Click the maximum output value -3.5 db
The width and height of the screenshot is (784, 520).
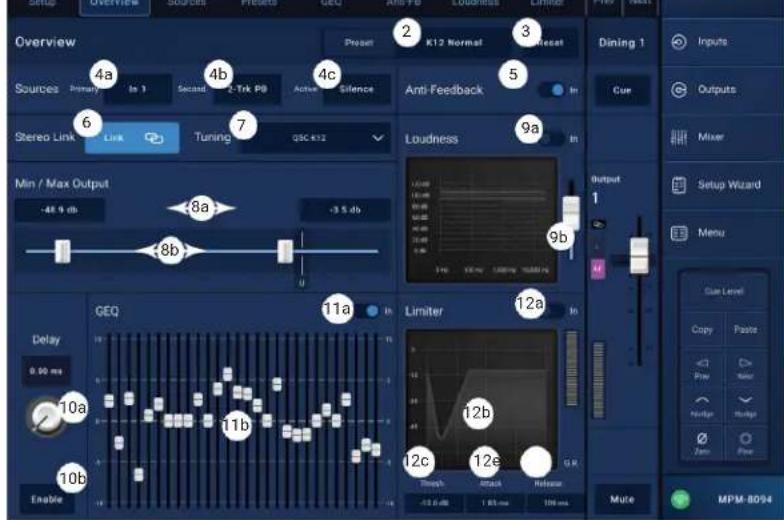(345, 210)
